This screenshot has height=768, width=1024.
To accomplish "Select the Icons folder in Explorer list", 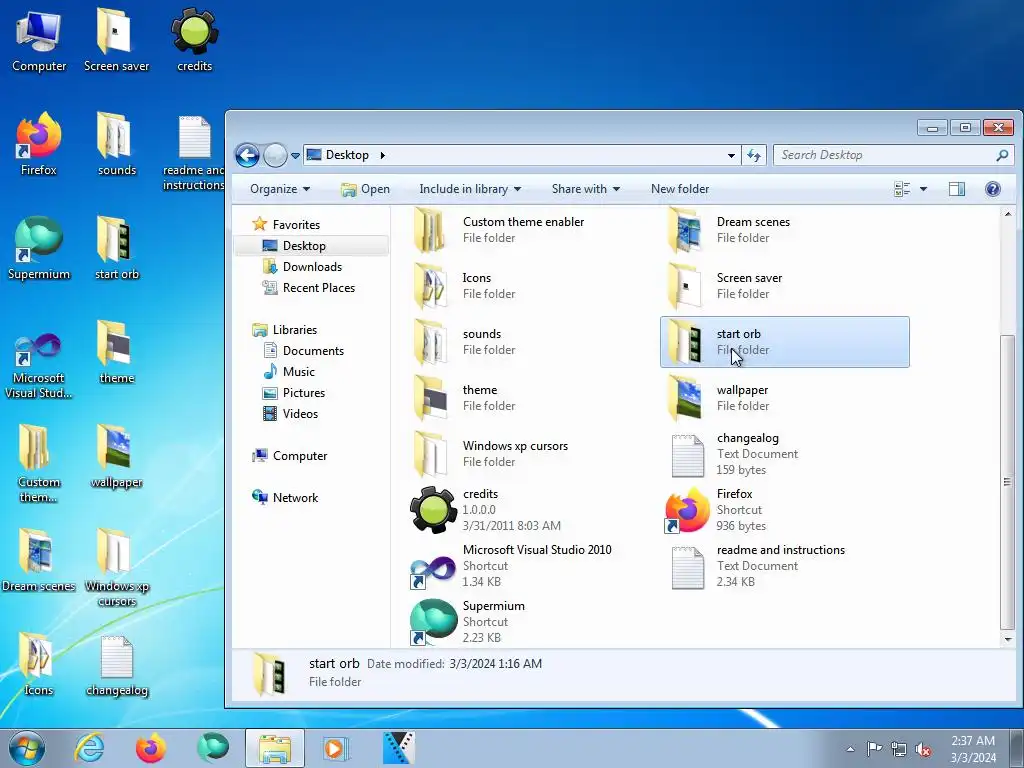I will coord(530,286).
